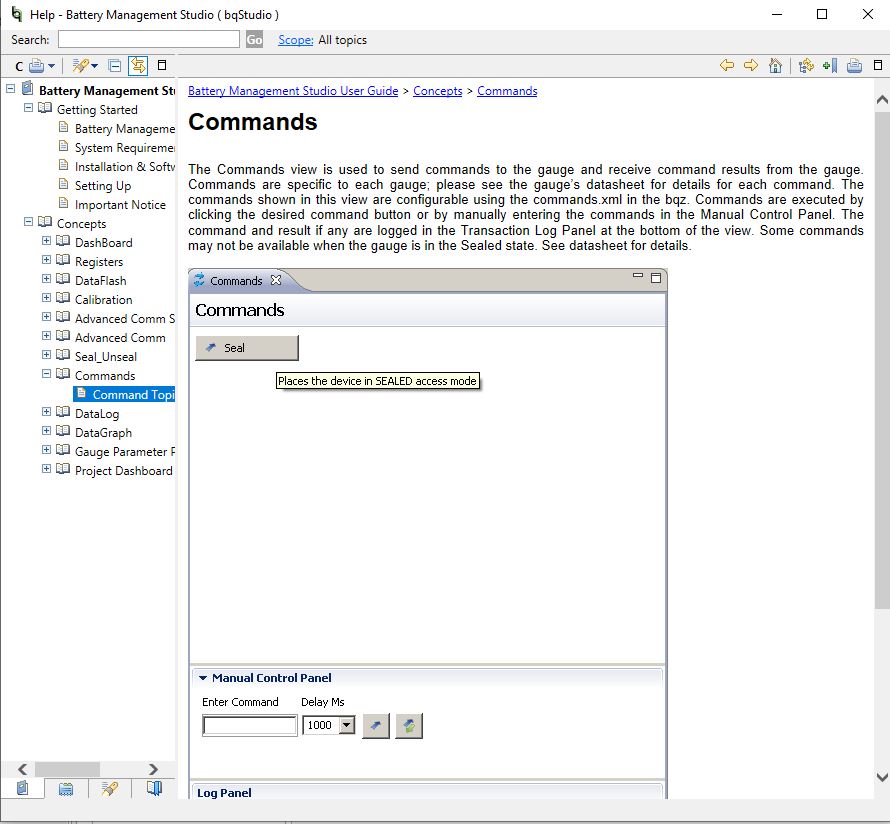Collapse the Manual Control Panel section
This screenshot has width=890, height=824.
(203, 678)
